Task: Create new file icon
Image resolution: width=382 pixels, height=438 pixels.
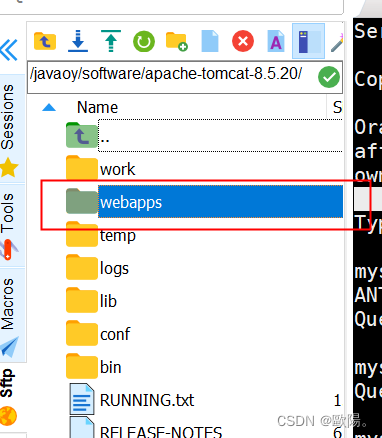Action: [210, 41]
